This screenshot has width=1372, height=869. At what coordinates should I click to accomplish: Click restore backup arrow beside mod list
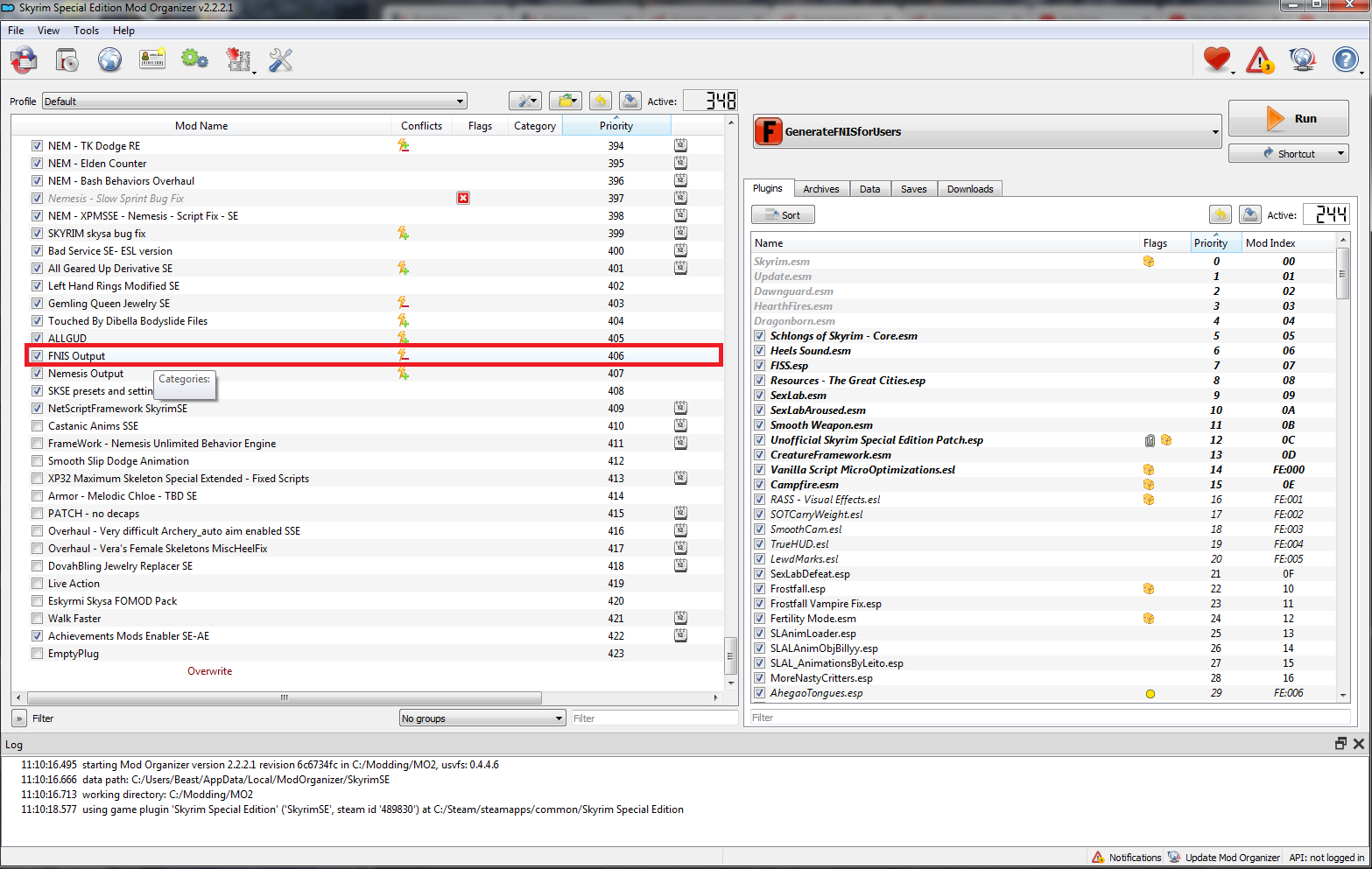pyautogui.click(x=601, y=101)
